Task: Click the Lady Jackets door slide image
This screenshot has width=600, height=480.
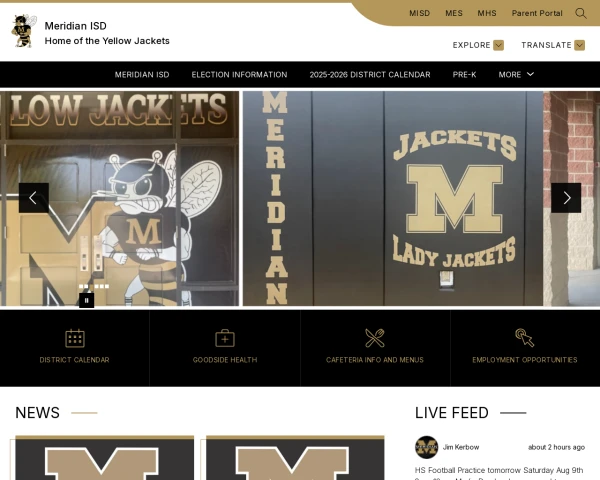Action: coord(393,198)
